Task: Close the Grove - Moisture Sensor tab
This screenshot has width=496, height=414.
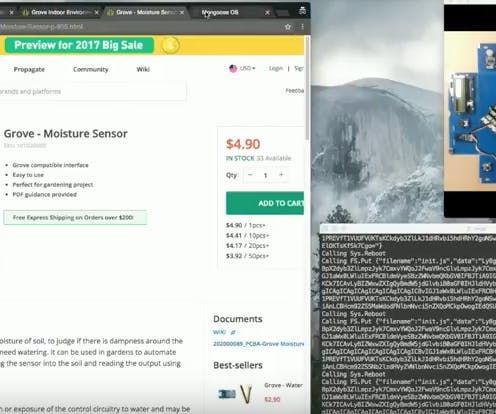Action: [x=182, y=13]
